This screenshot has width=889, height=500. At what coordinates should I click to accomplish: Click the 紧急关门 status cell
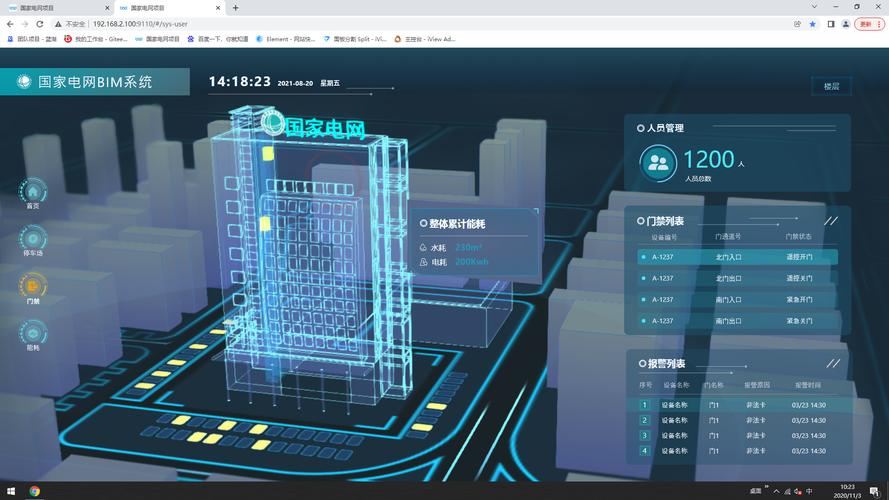799,321
